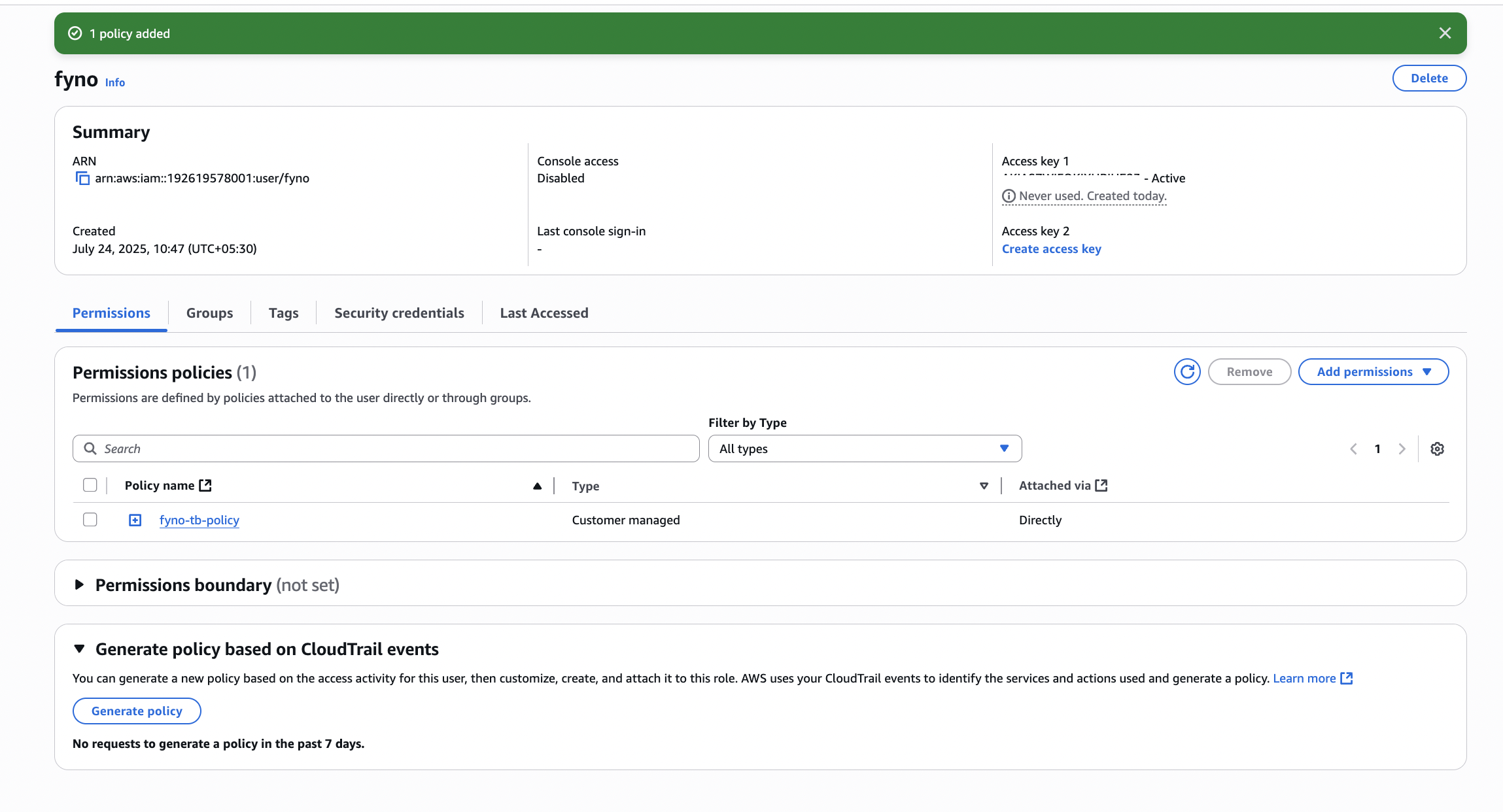Click Policy name external link icon
Image resolution: width=1503 pixels, height=812 pixels.
click(205, 486)
